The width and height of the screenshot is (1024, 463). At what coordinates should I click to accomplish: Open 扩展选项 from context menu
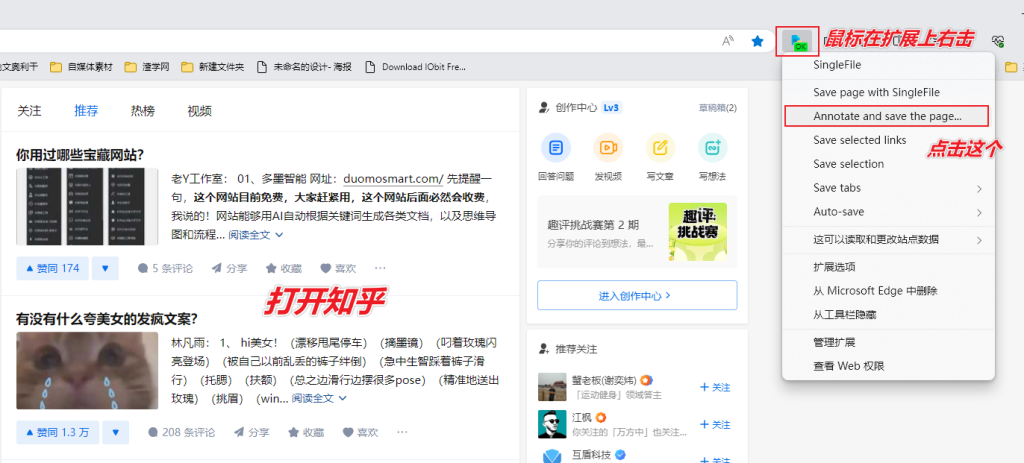pyautogui.click(x=888, y=267)
